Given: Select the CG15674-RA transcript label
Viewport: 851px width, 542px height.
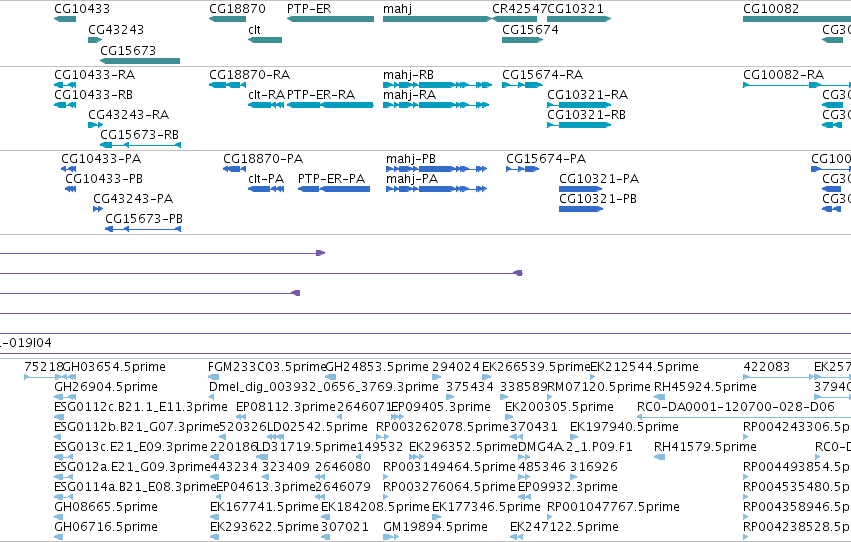Looking at the screenshot, I should pyautogui.click(x=543, y=74).
